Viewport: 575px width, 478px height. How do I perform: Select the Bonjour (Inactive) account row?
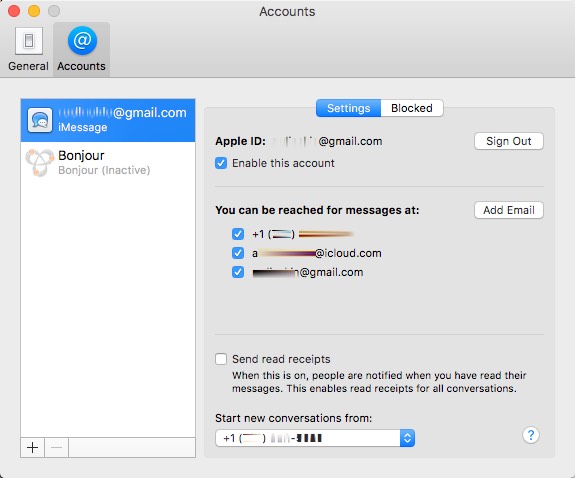point(108,163)
